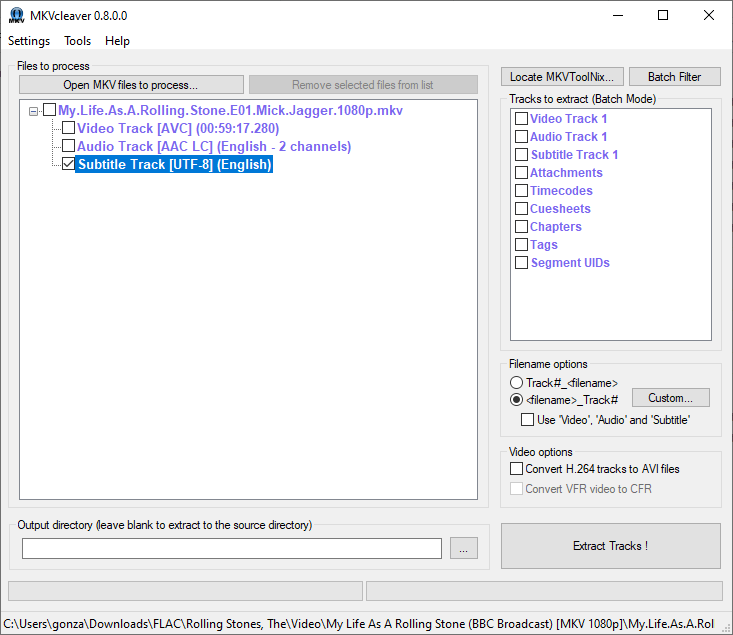
Task: Select Track#_<filename> radio option
Action: pos(516,382)
